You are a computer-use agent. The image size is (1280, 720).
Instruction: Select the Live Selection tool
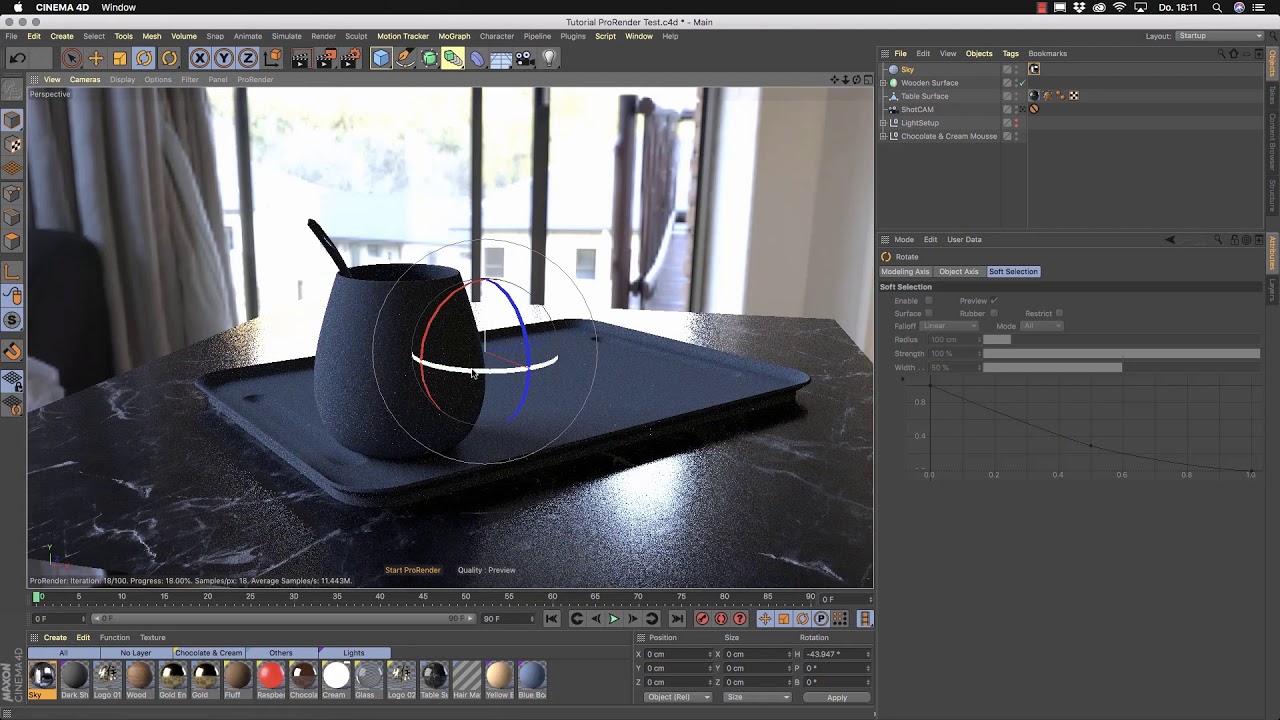tap(71, 58)
